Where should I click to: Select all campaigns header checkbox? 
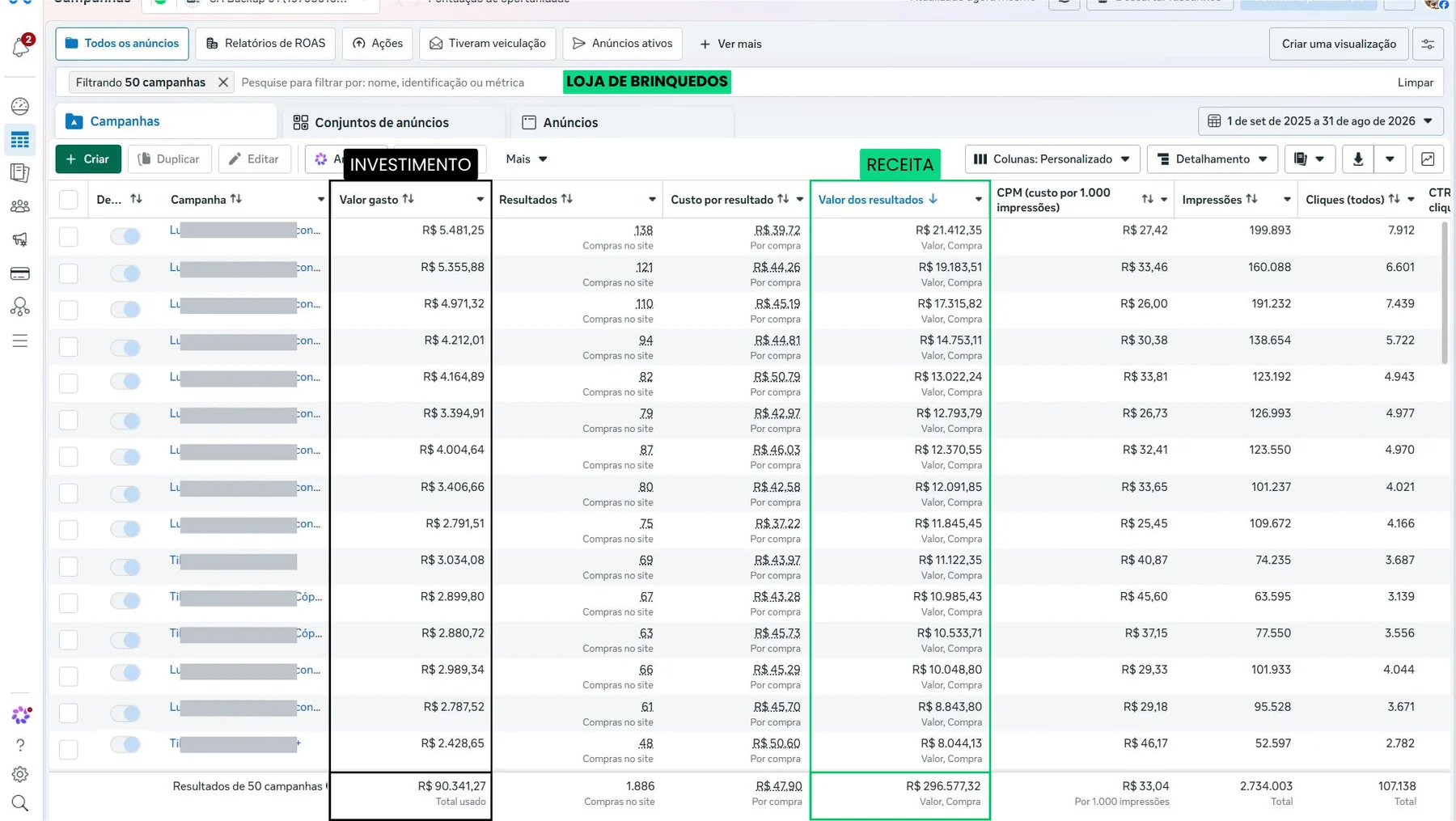[69, 200]
